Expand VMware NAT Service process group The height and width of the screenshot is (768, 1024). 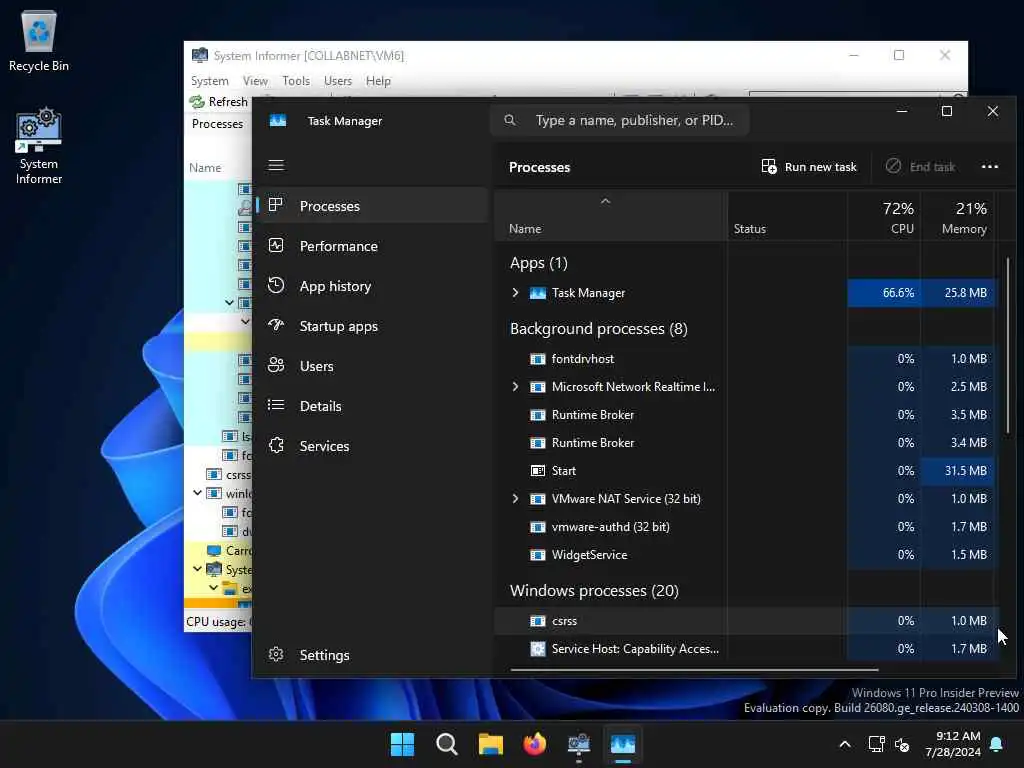pos(515,499)
